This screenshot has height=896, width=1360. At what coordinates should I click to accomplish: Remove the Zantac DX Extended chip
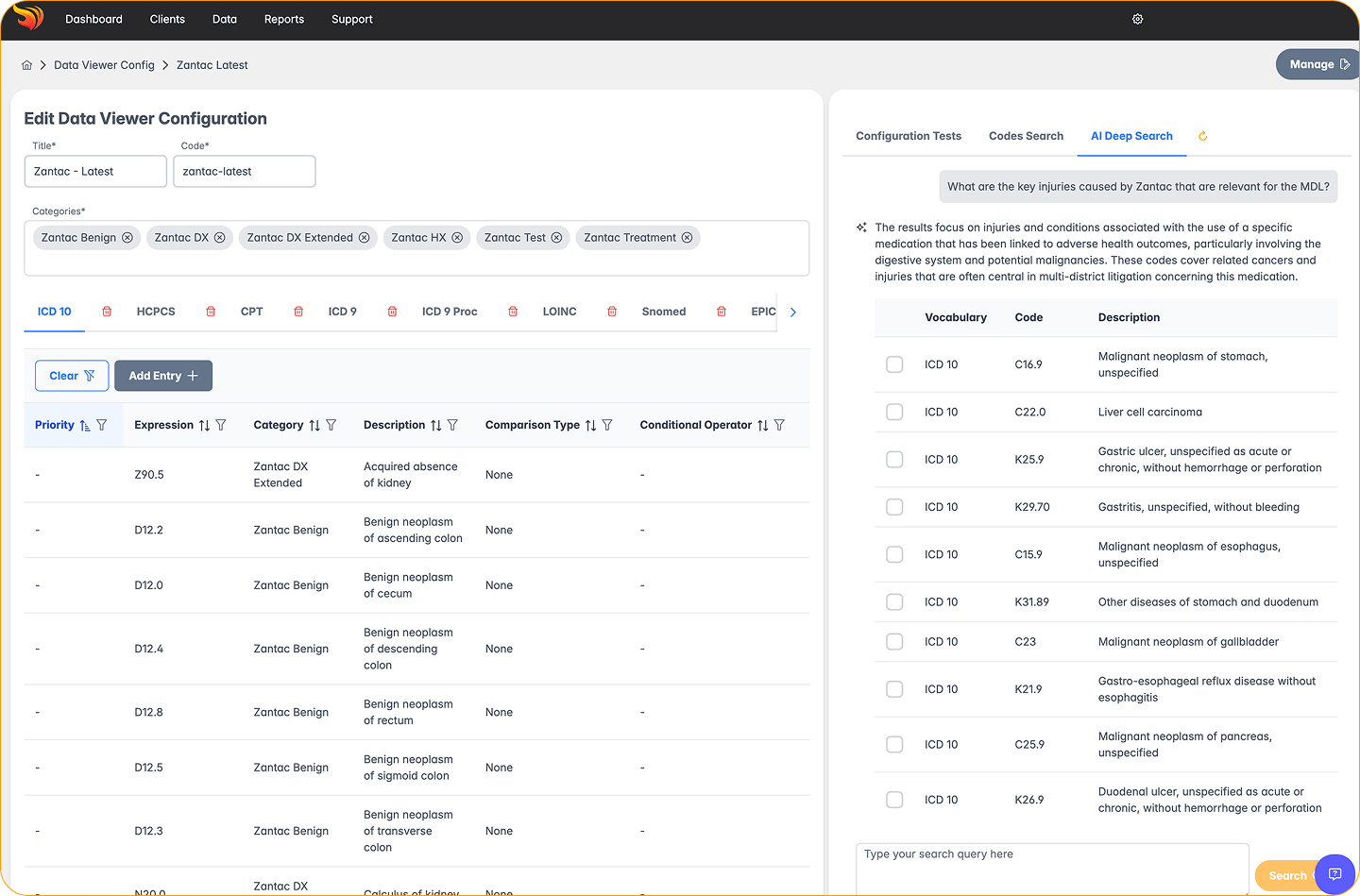pos(364,238)
